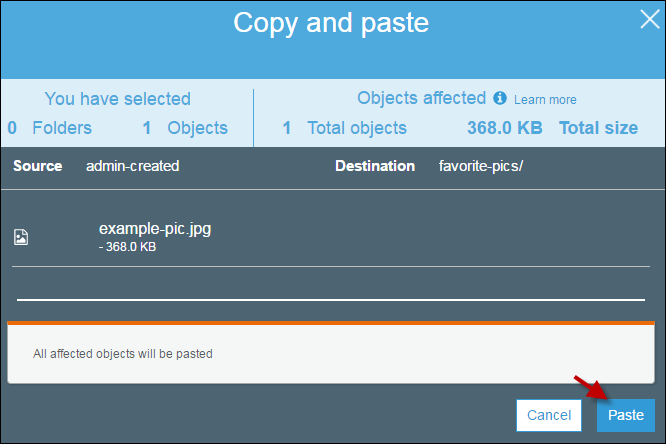Click the file size under example-pic.jpg
This screenshot has height=444, width=666.
pyautogui.click(x=127, y=247)
